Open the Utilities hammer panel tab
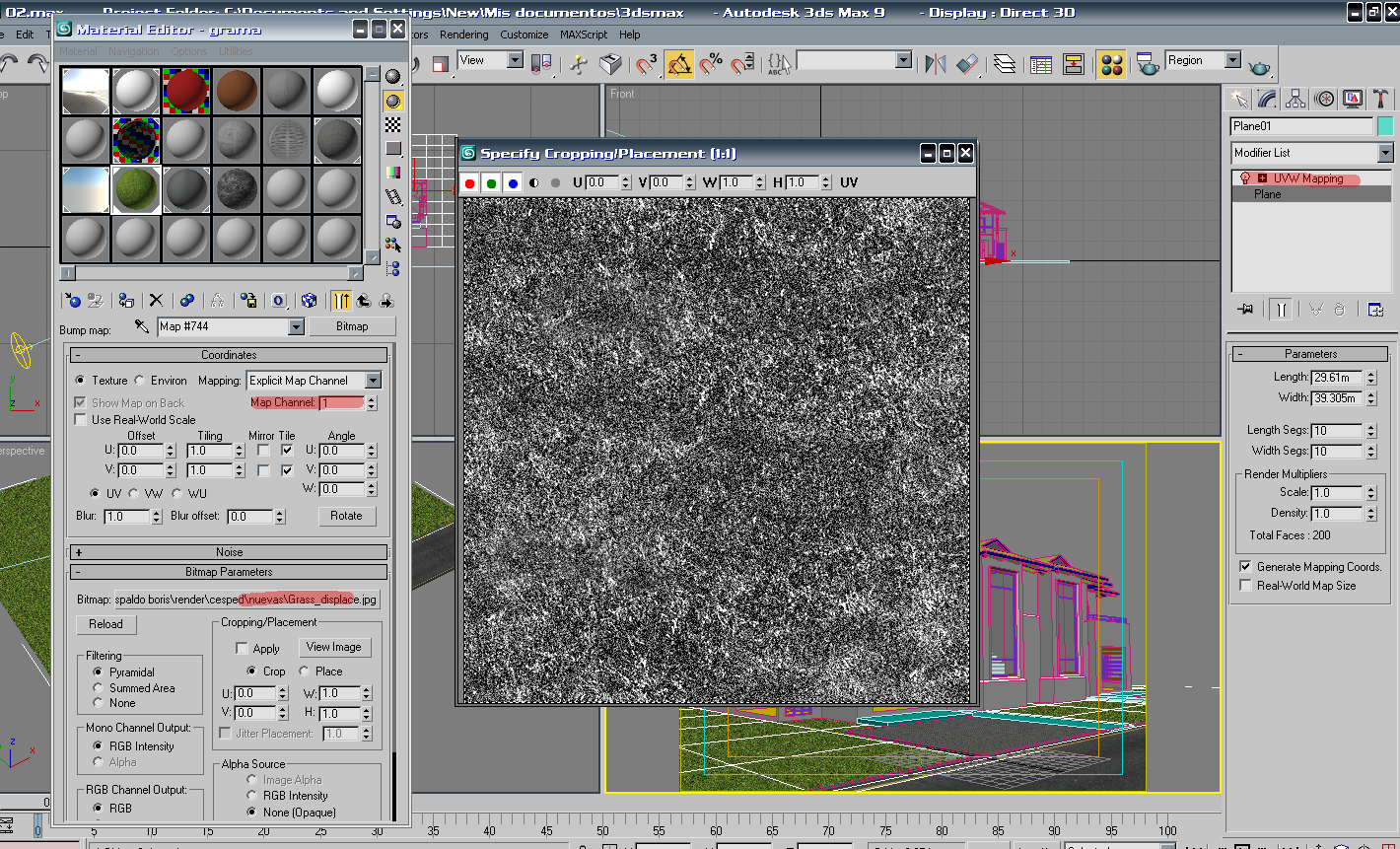The height and width of the screenshot is (849, 1400). pos(1381,99)
